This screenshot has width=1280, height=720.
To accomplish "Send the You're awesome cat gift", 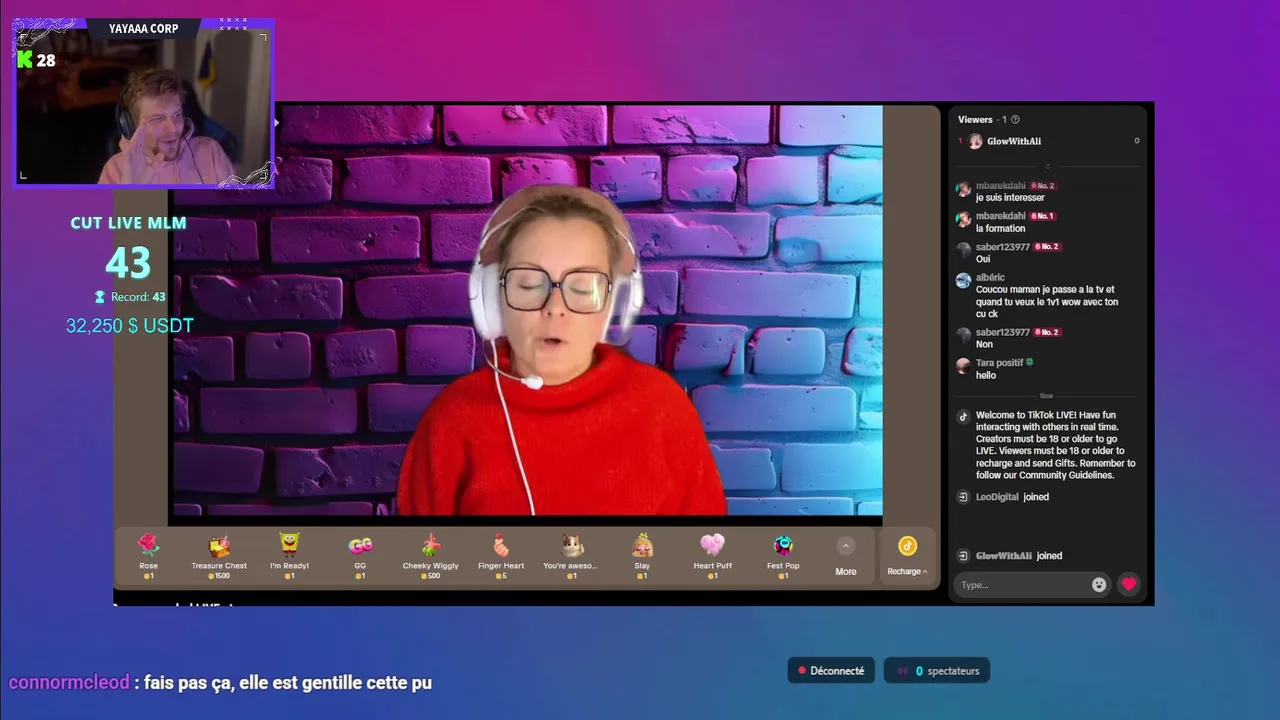I will click(571, 556).
